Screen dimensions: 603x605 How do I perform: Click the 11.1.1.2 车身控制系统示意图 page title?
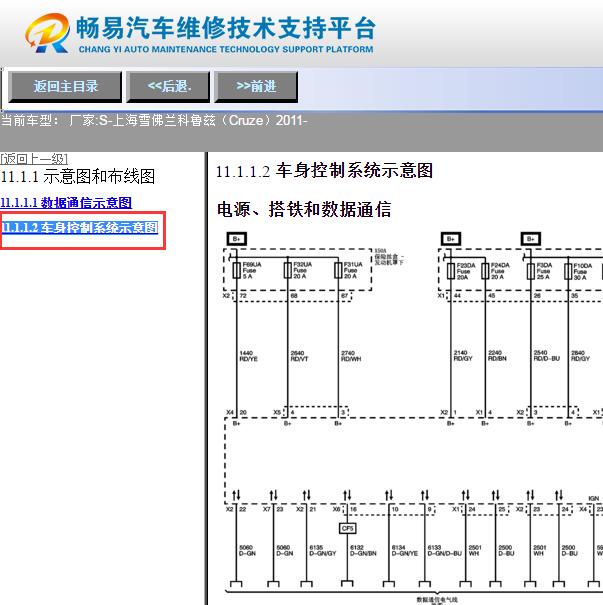point(324,171)
